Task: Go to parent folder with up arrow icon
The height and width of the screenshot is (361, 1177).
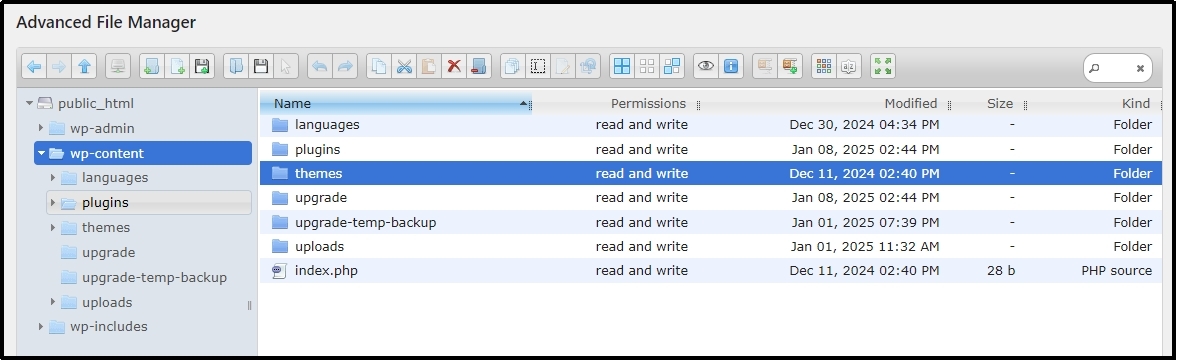Action: (x=84, y=66)
